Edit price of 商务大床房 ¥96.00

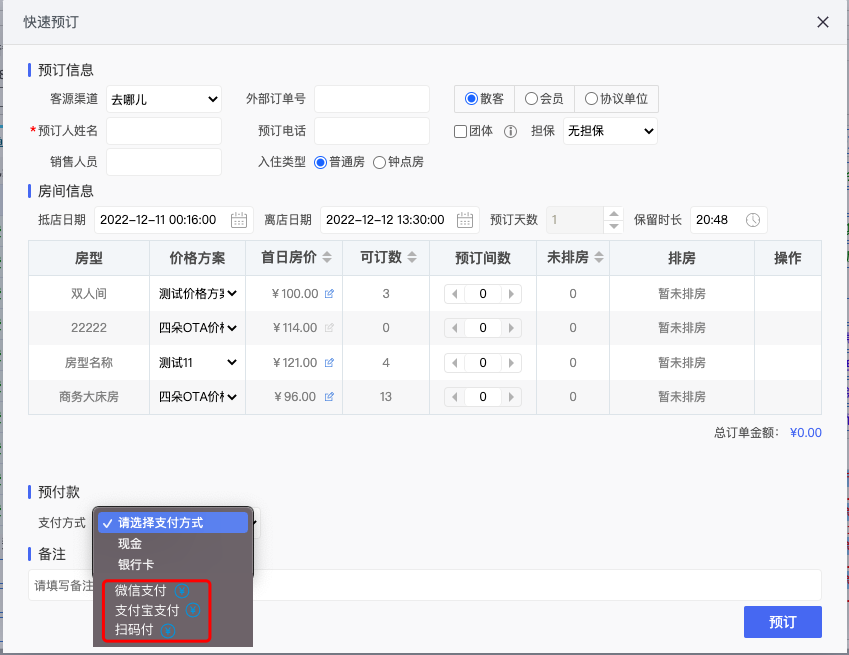[329, 397]
